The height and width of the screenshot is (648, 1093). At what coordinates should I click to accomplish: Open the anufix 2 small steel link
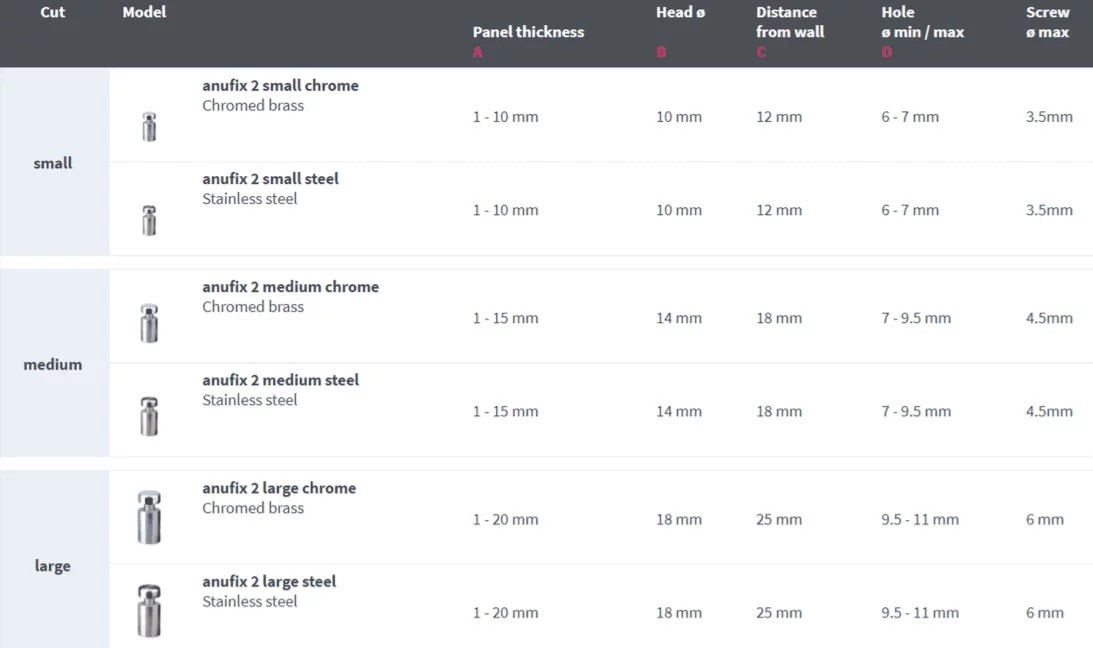click(270, 179)
